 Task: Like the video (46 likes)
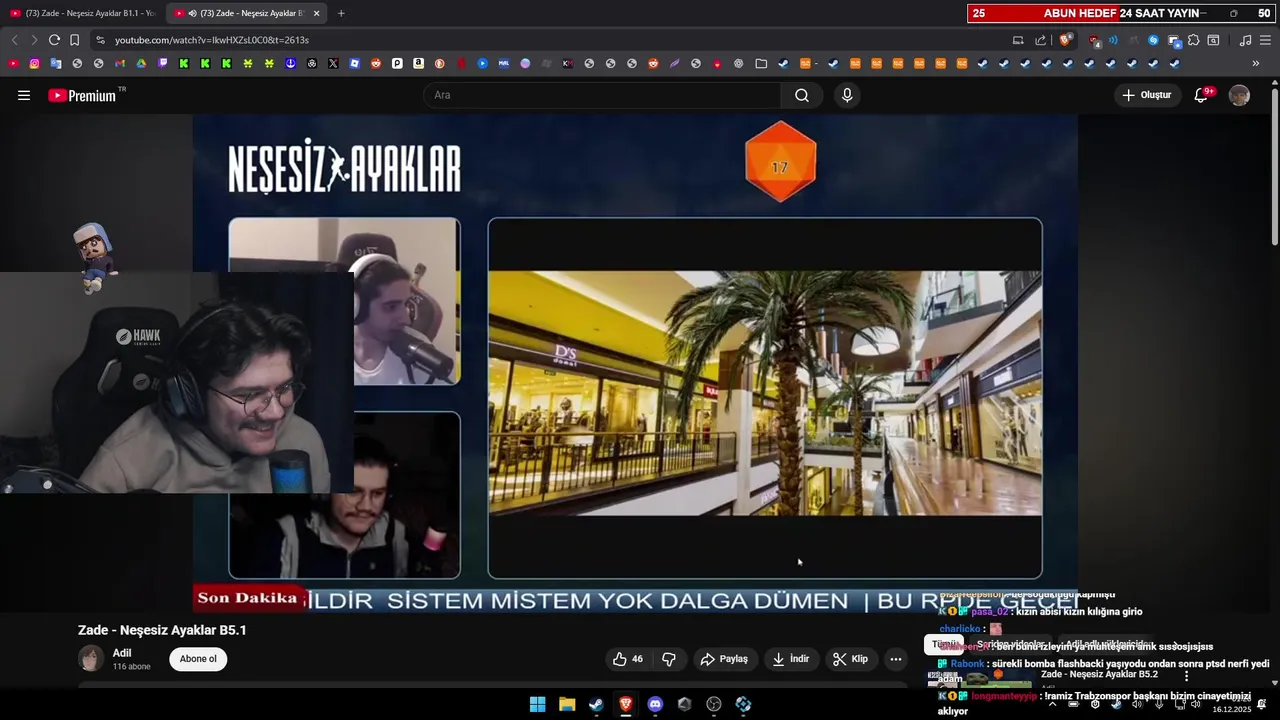[x=628, y=659]
